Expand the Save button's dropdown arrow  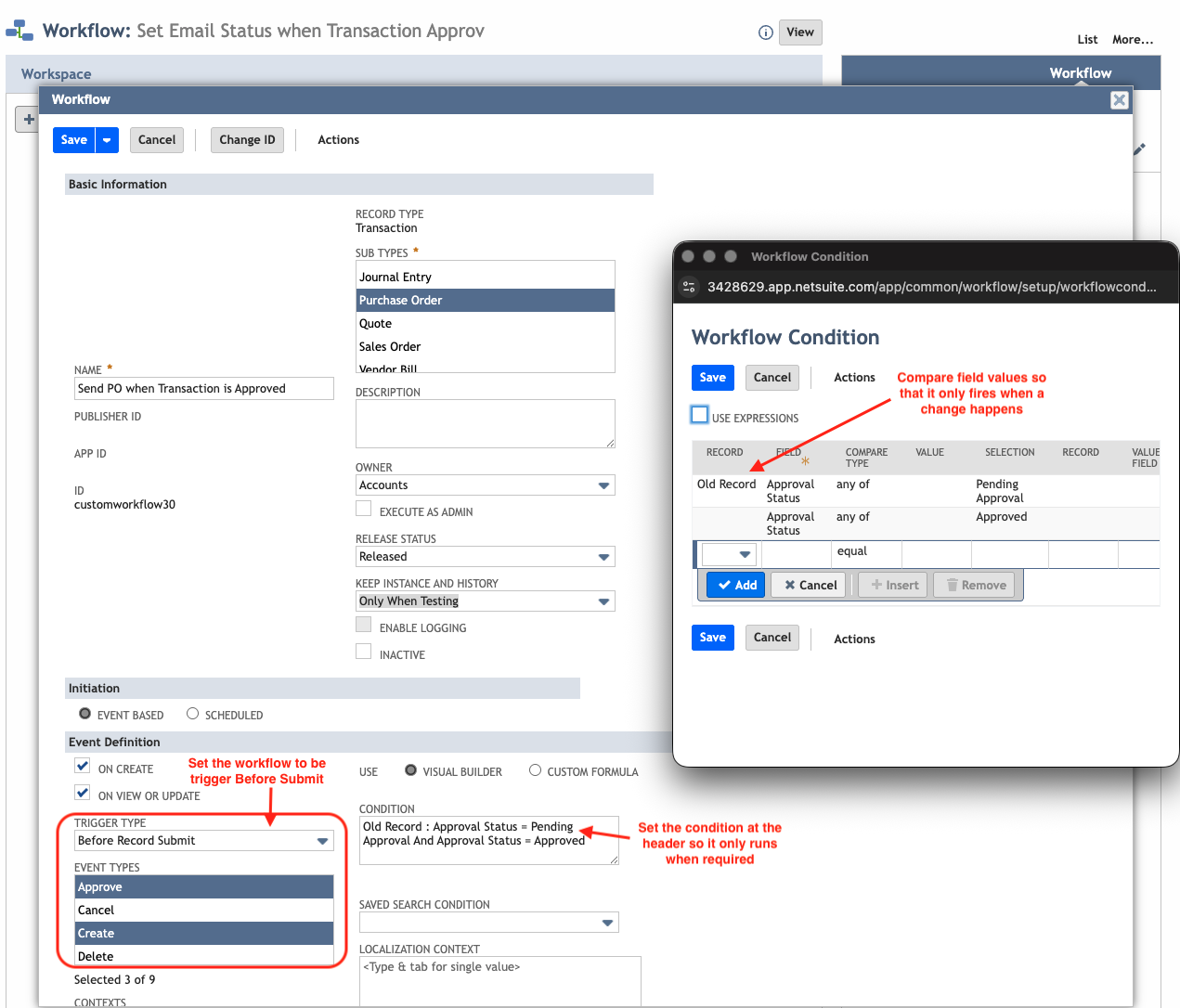(106, 139)
